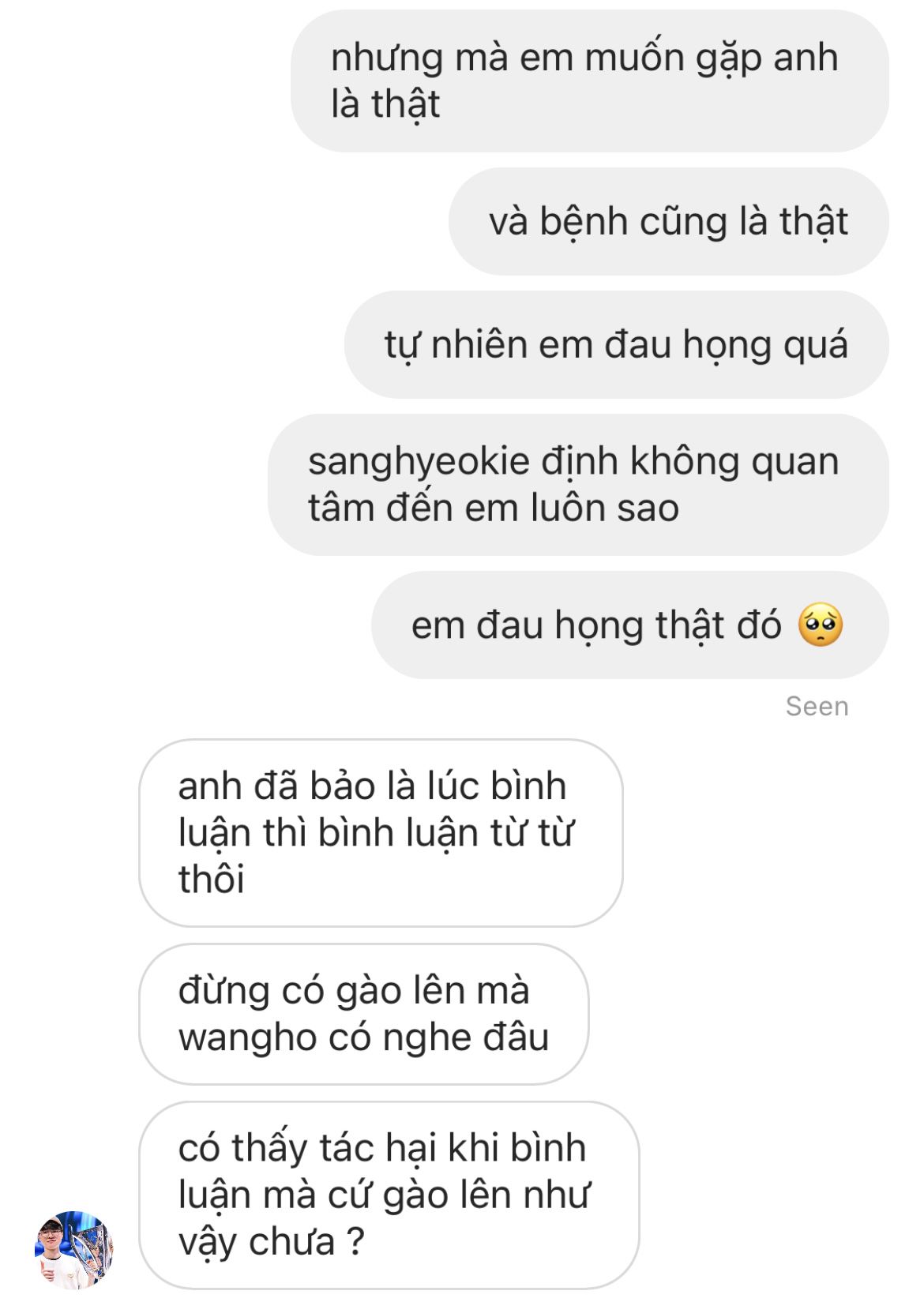
Task: Click the word 'định không quan' in sent bubble
Action: click(x=689, y=462)
